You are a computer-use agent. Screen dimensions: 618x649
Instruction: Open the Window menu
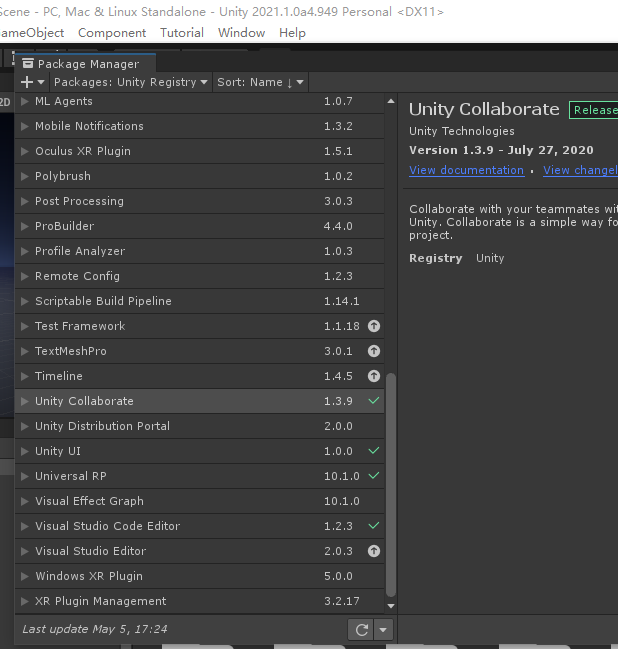[241, 32]
